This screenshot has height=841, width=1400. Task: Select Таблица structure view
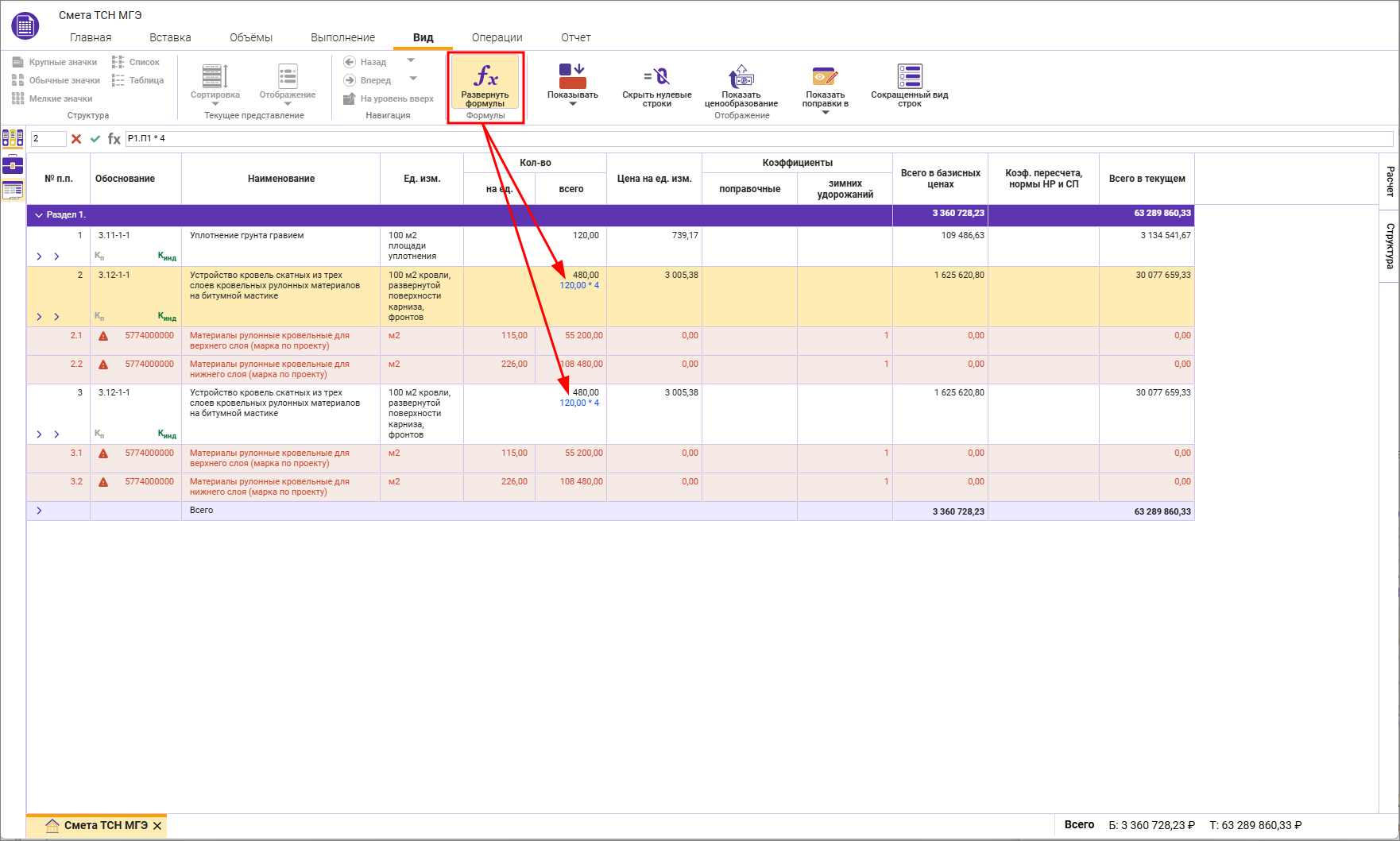click(138, 80)
